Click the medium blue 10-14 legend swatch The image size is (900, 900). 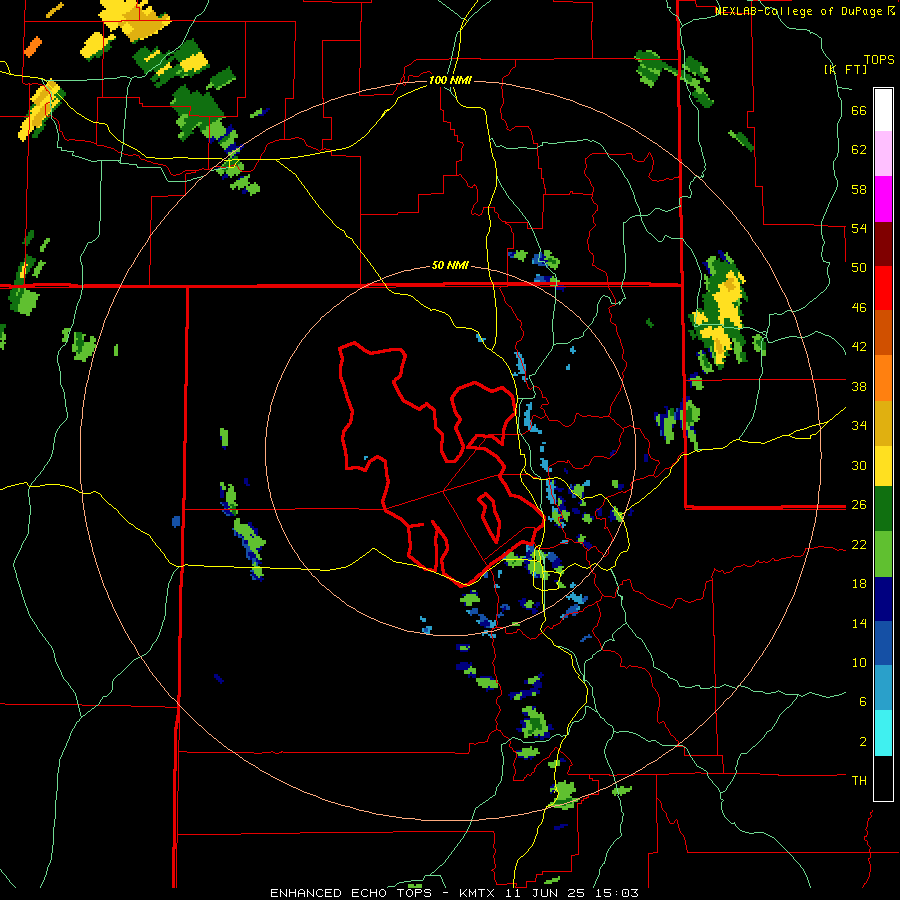click(x=883, y=643)
